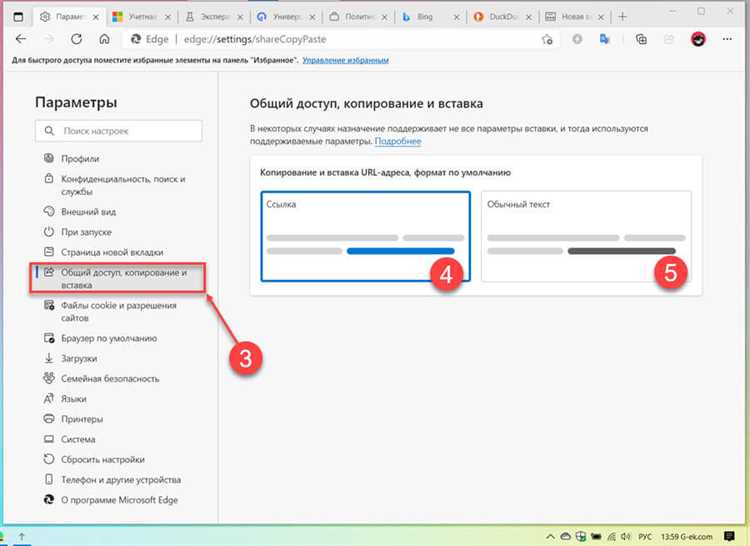This screenshot has height=546, width=750.
Task: Go to "Загрузки" settings section
Action: (x=79, y=358)
